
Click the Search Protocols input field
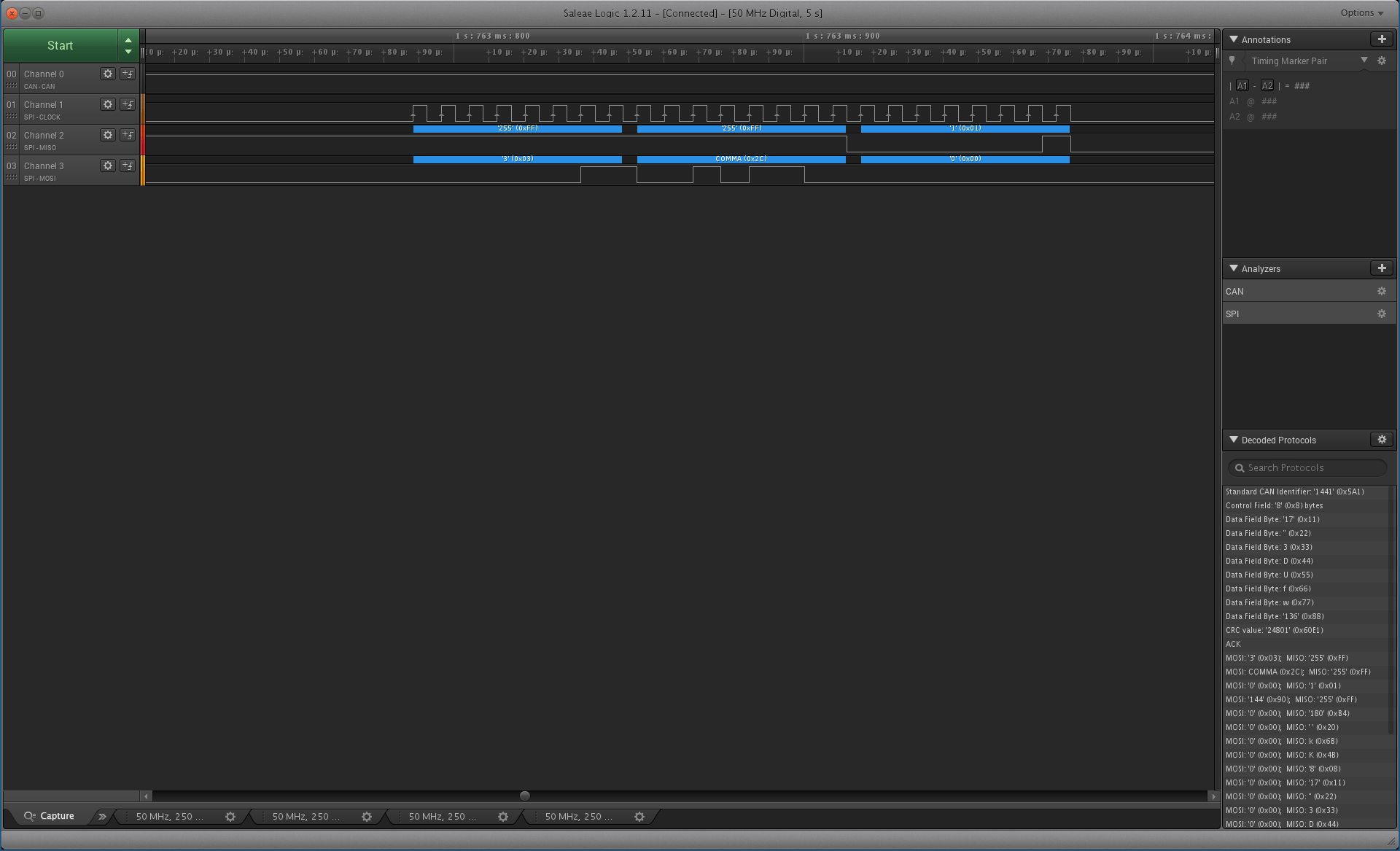(x=1305, y=467)
